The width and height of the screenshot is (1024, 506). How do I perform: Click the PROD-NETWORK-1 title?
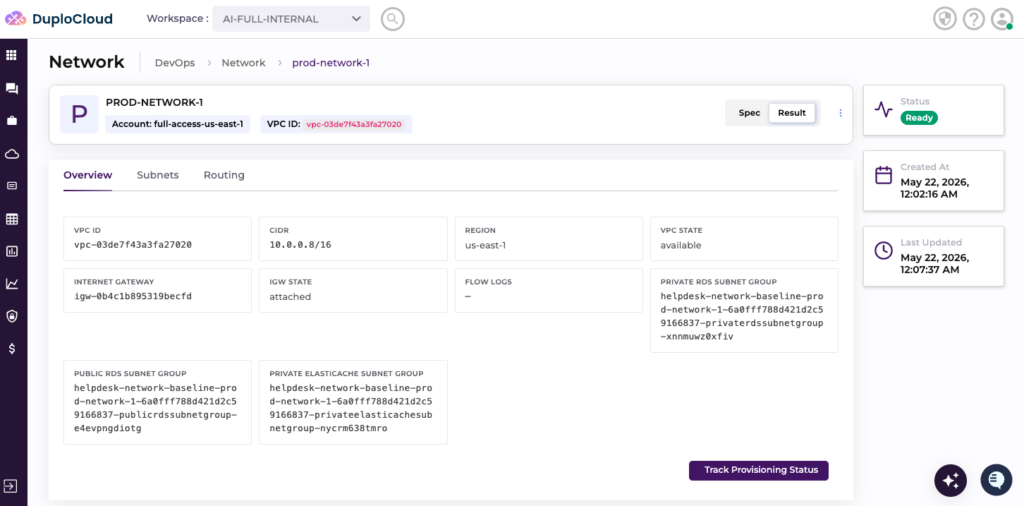pyautogui.click(x=154, y=103)
